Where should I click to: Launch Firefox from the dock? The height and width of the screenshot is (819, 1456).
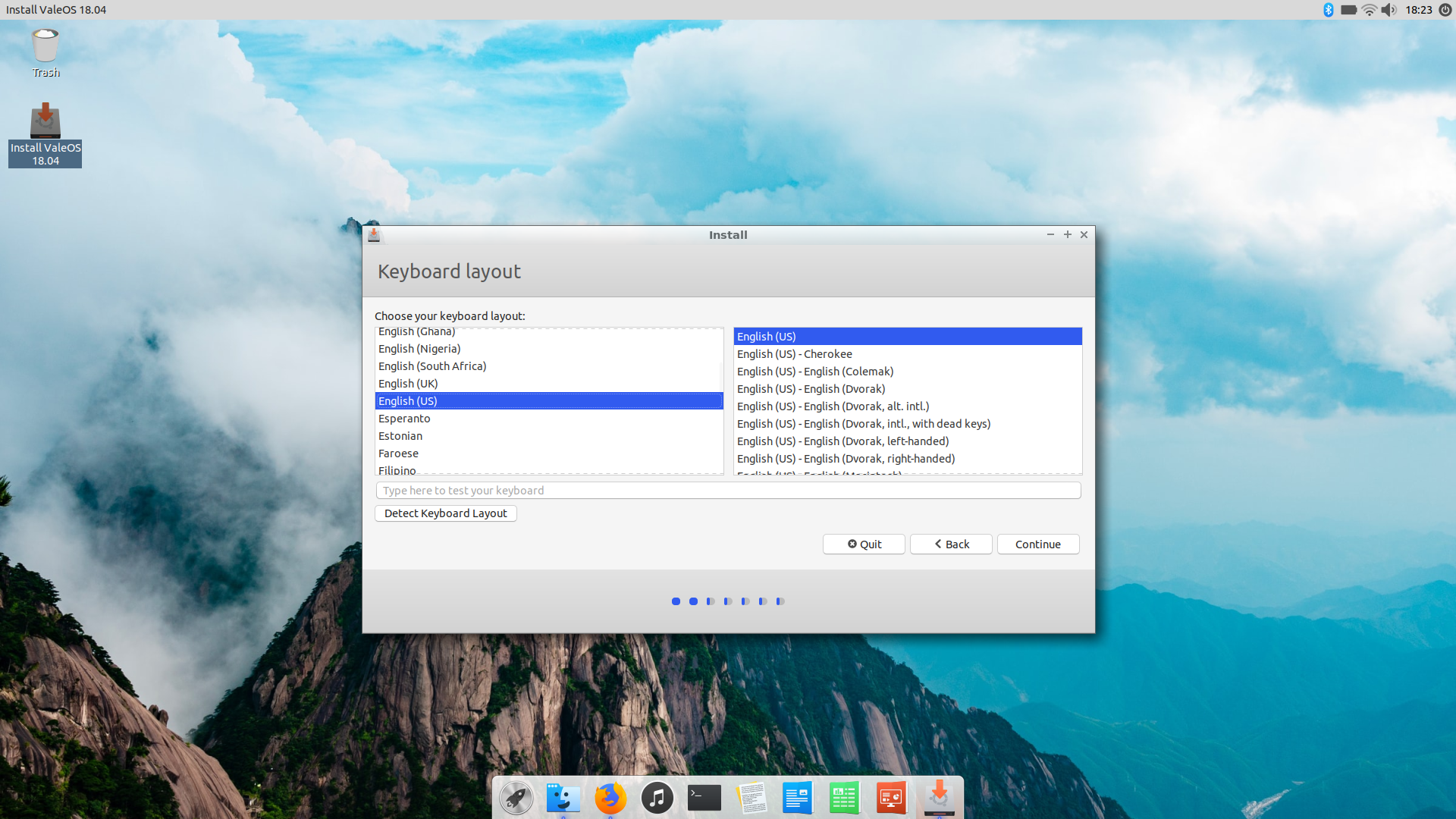click(610, 798)
